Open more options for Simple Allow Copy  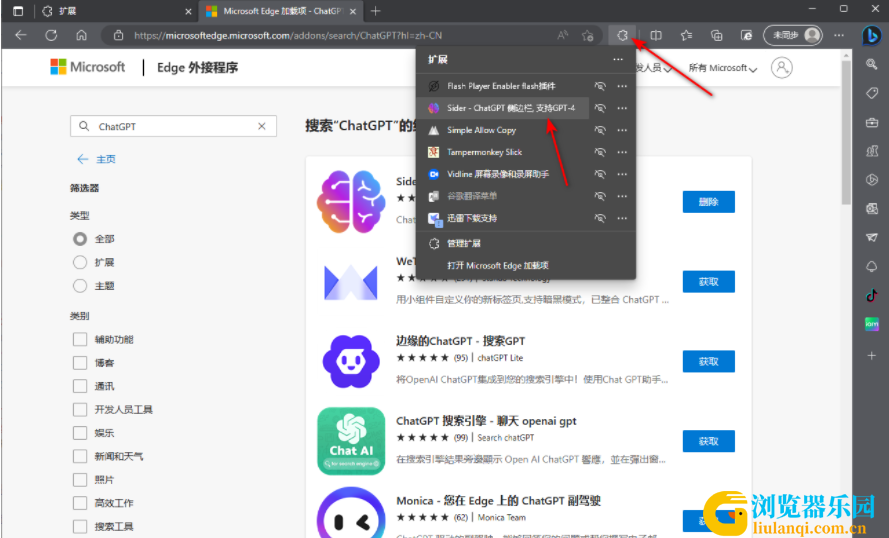622,130
